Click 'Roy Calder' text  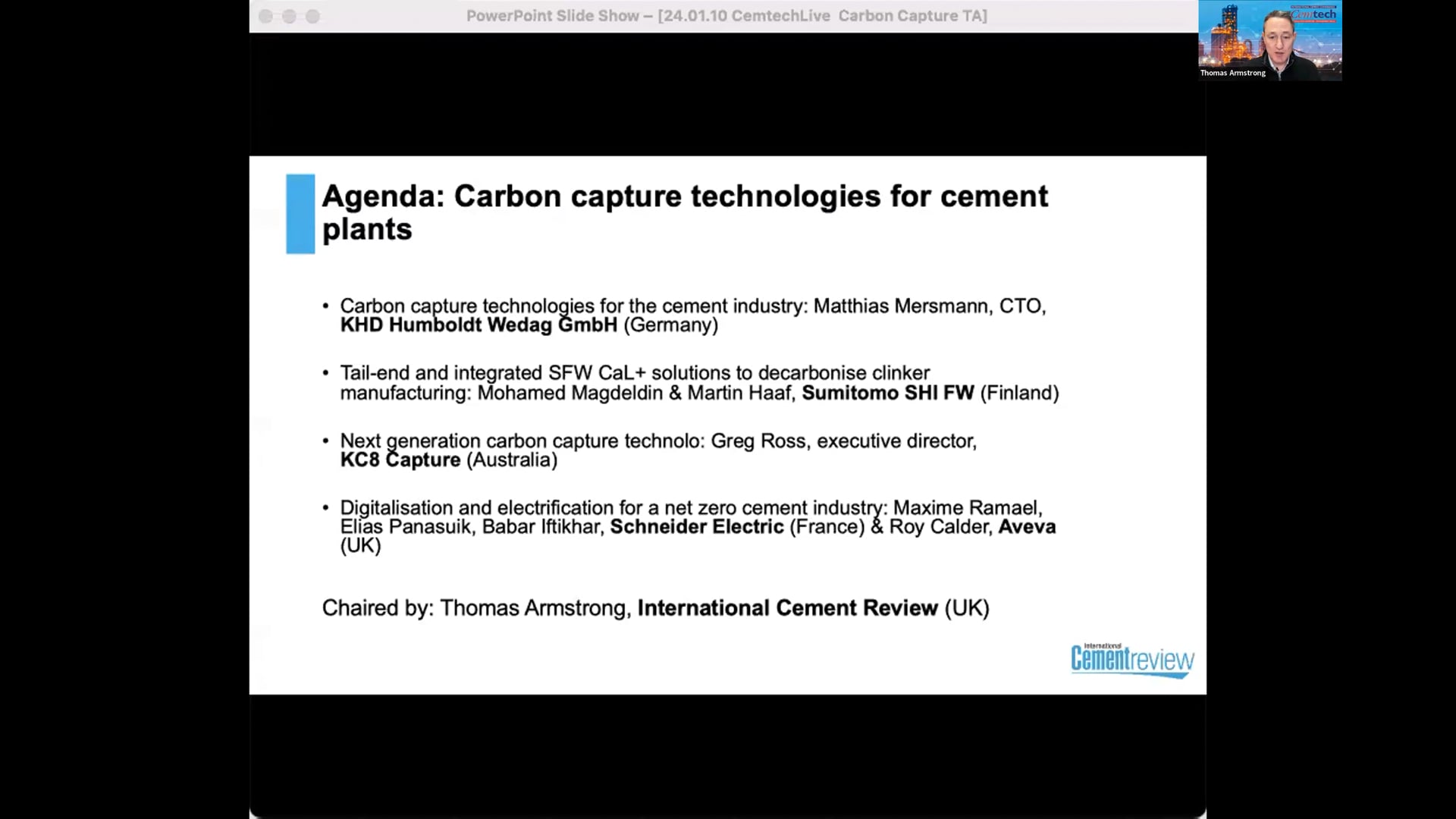tap(940, 527)
